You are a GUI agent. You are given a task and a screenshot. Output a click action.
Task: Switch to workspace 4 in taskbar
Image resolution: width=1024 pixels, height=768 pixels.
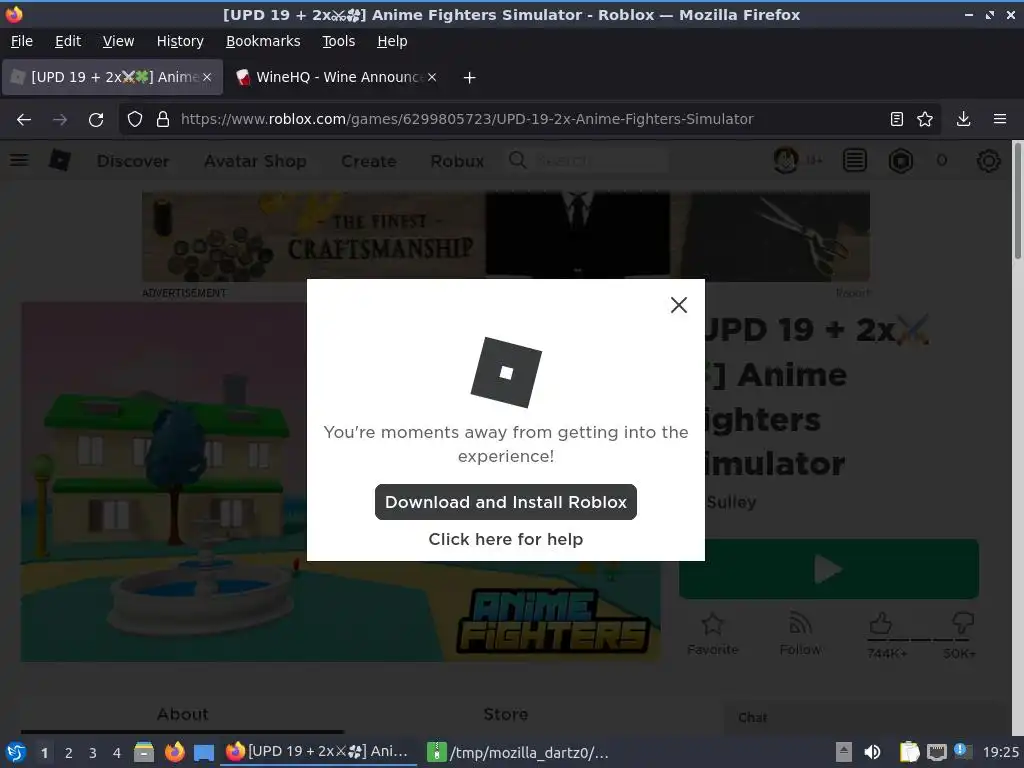tap(117, 753)
